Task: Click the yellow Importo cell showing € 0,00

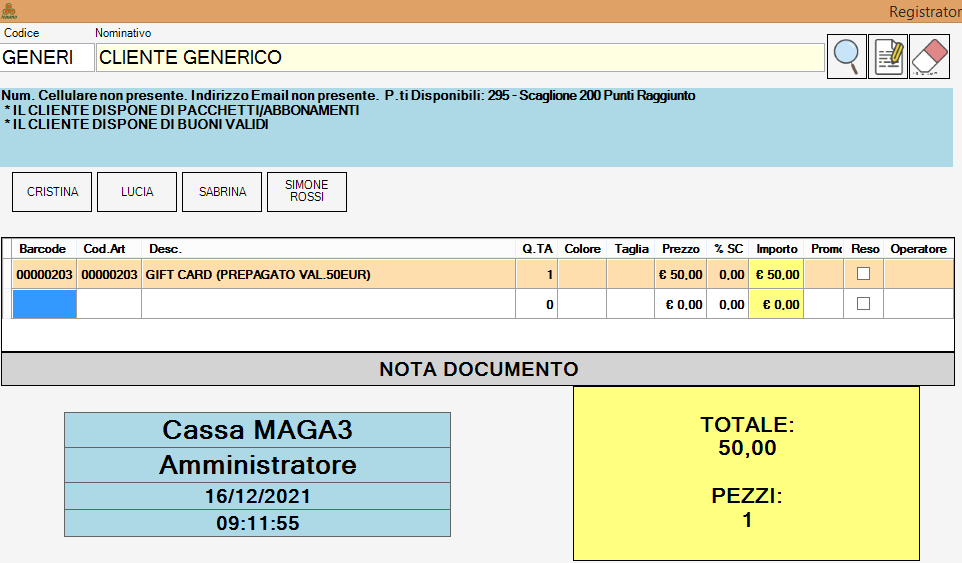Action: (x=777, y=304)
